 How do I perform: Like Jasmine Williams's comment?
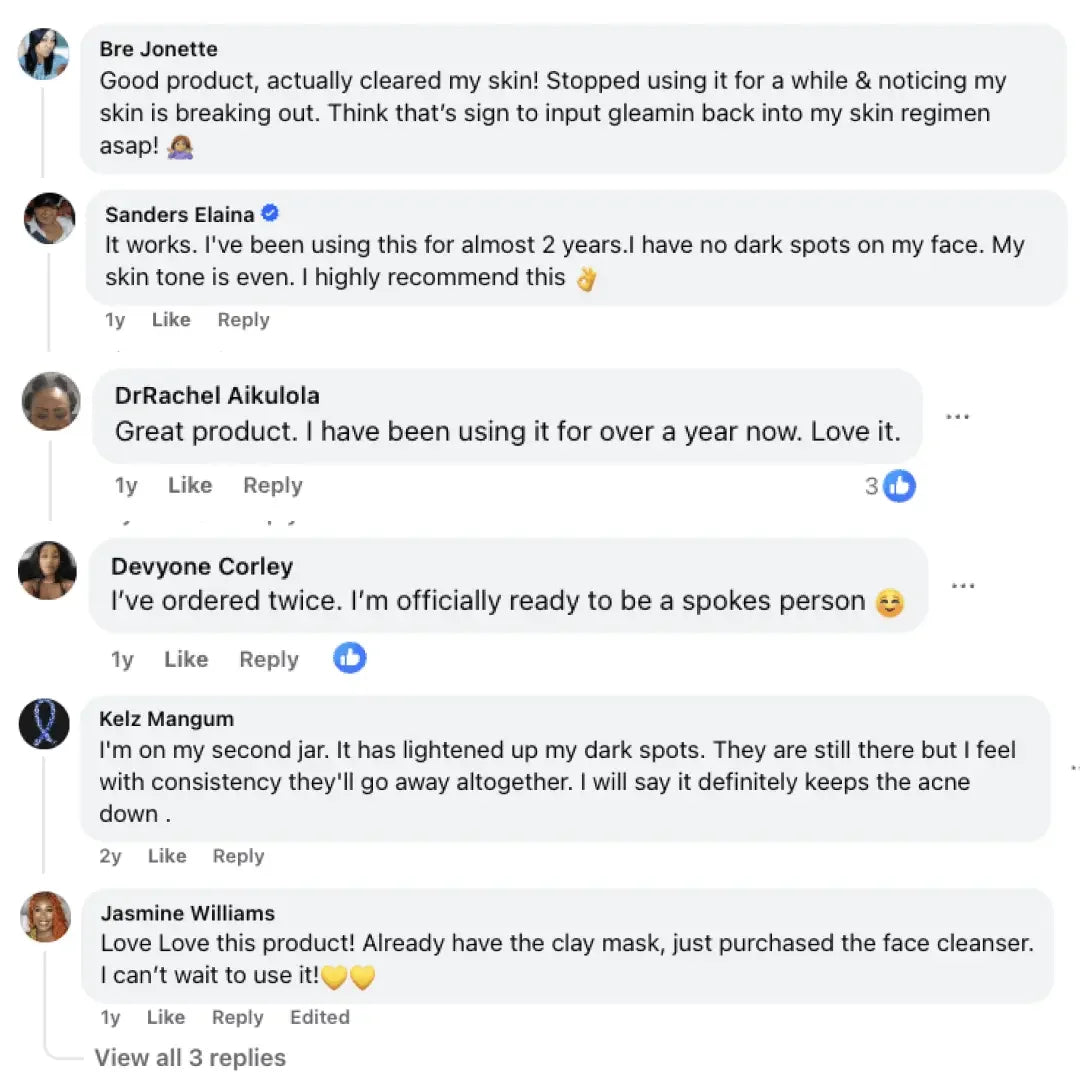165,1017
